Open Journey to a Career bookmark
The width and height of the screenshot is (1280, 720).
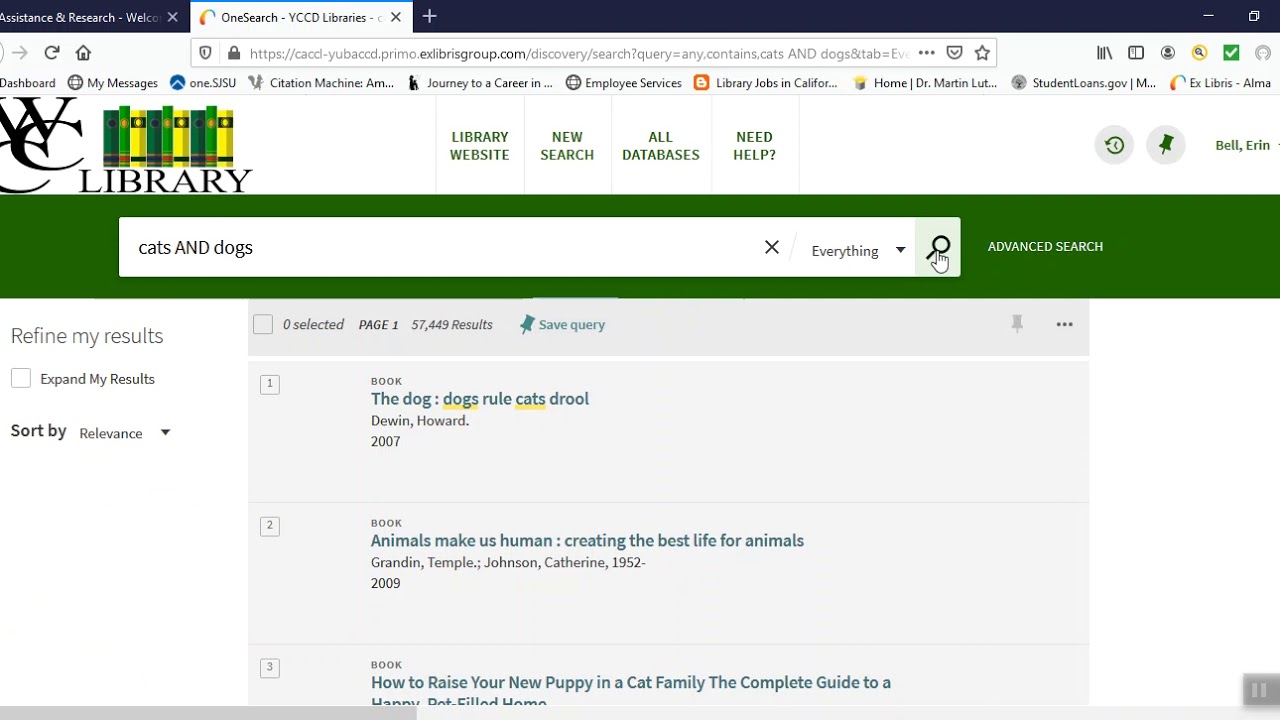[x=480, y=83]
